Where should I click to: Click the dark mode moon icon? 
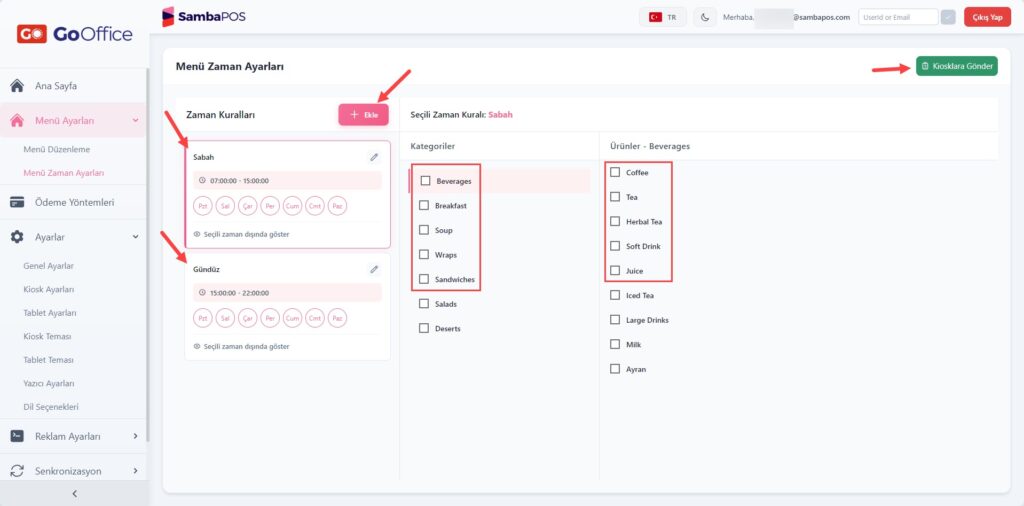coord(705,18)
